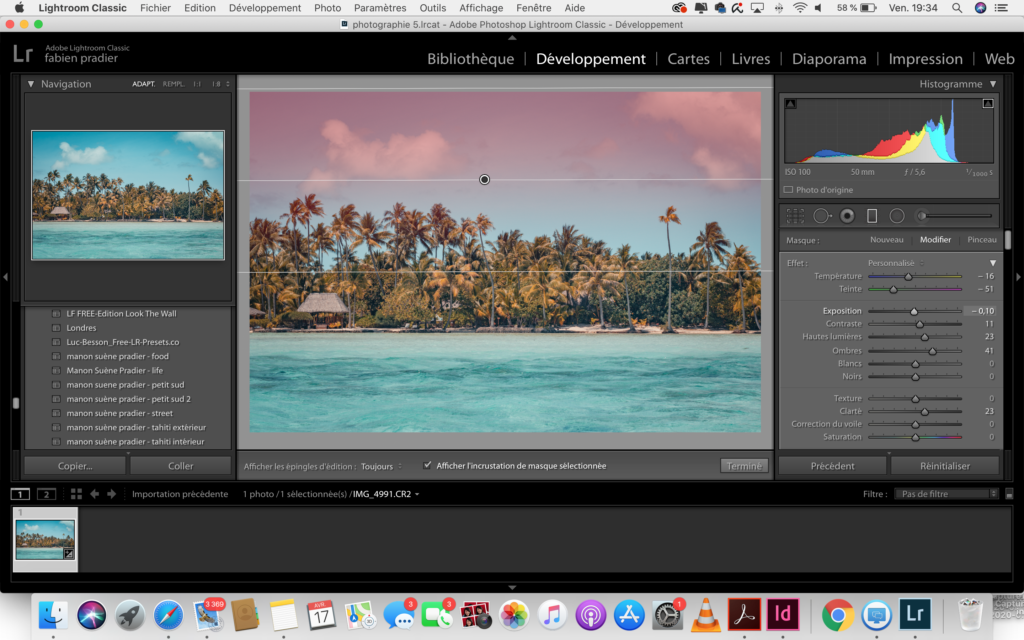Click the Réinitialiser button
This screenshot has height=640, width=1024.
pos(944,466)
